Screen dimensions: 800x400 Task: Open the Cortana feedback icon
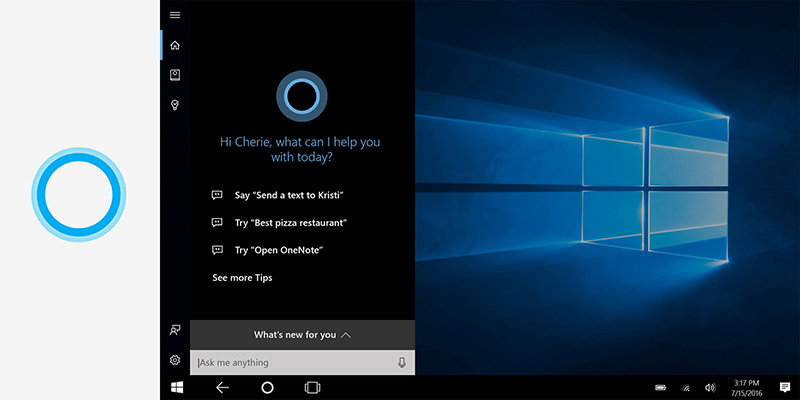point(175,329)
